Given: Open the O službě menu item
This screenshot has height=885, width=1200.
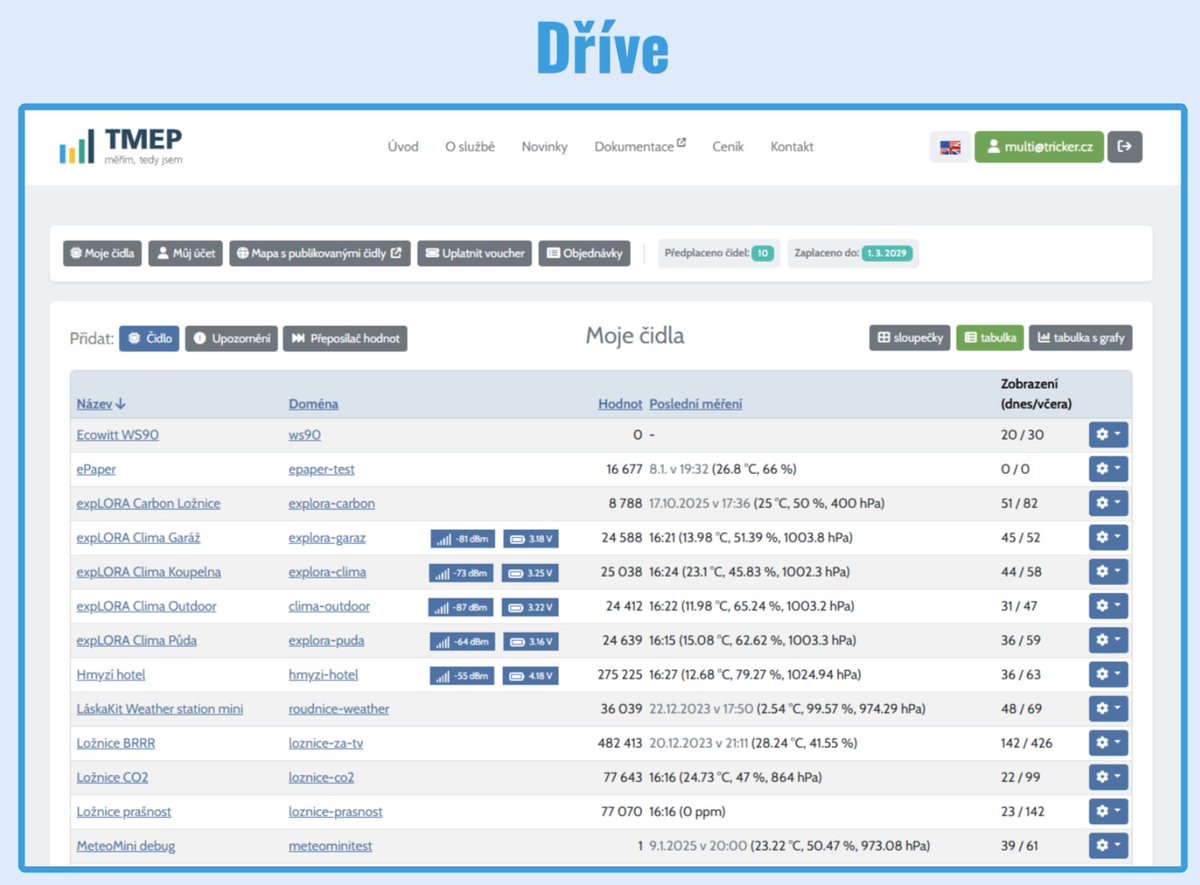Looking at the screenshot, I should (x=470, y=146).
